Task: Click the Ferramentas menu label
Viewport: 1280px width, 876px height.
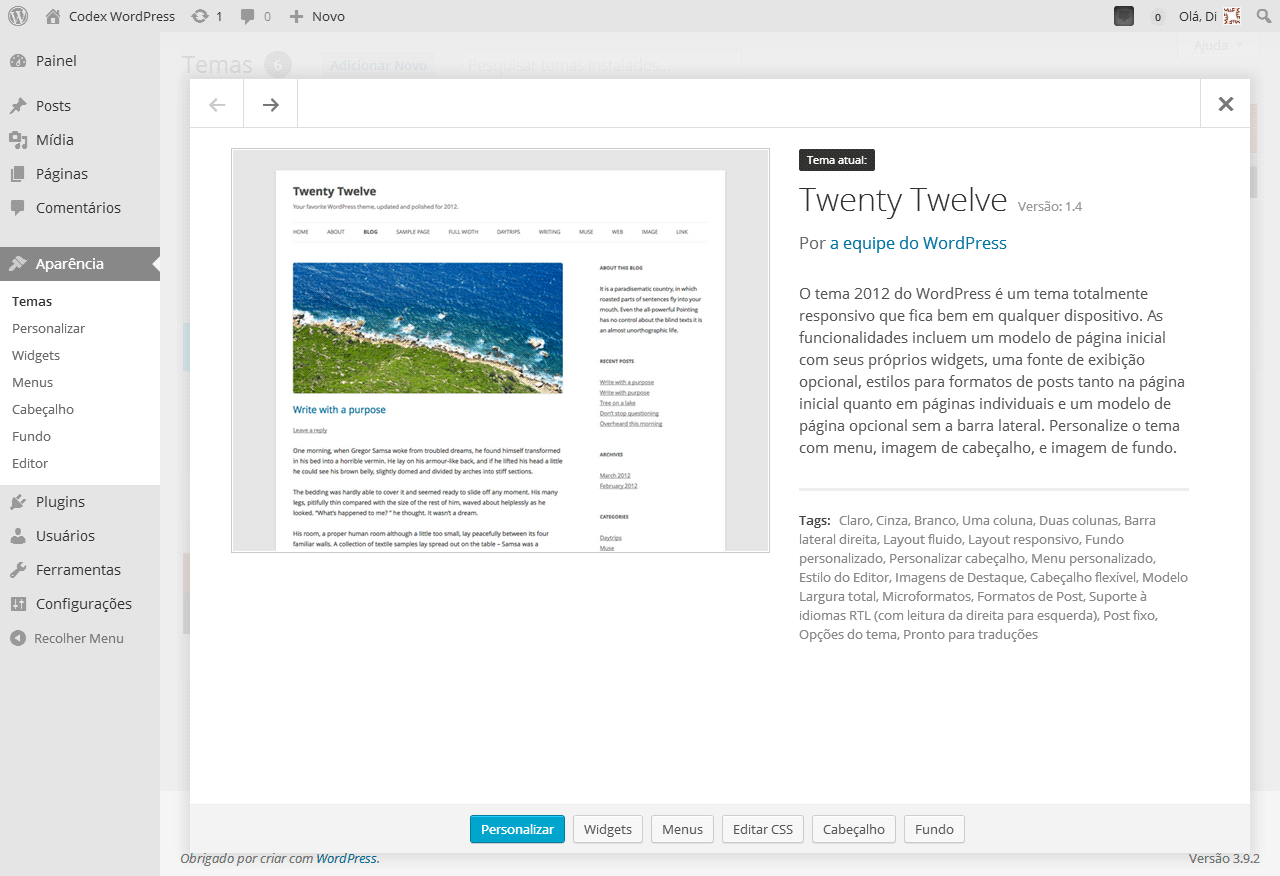Action: tap(78, 570)
